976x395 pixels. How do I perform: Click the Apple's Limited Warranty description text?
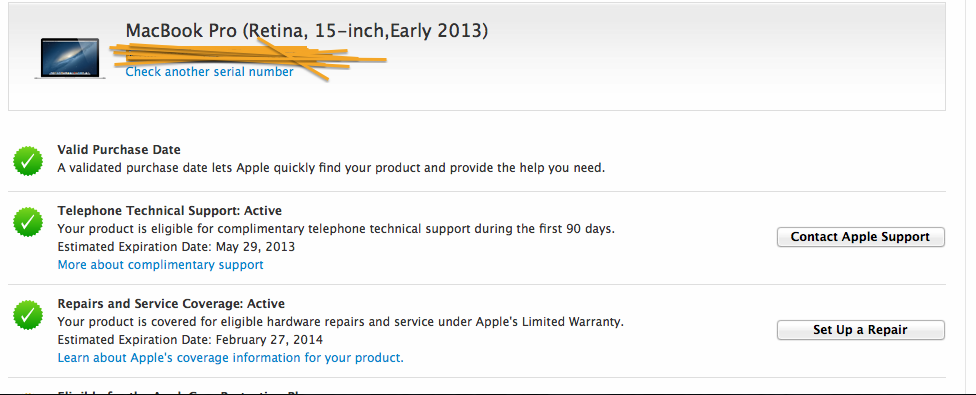pos(340,322)
